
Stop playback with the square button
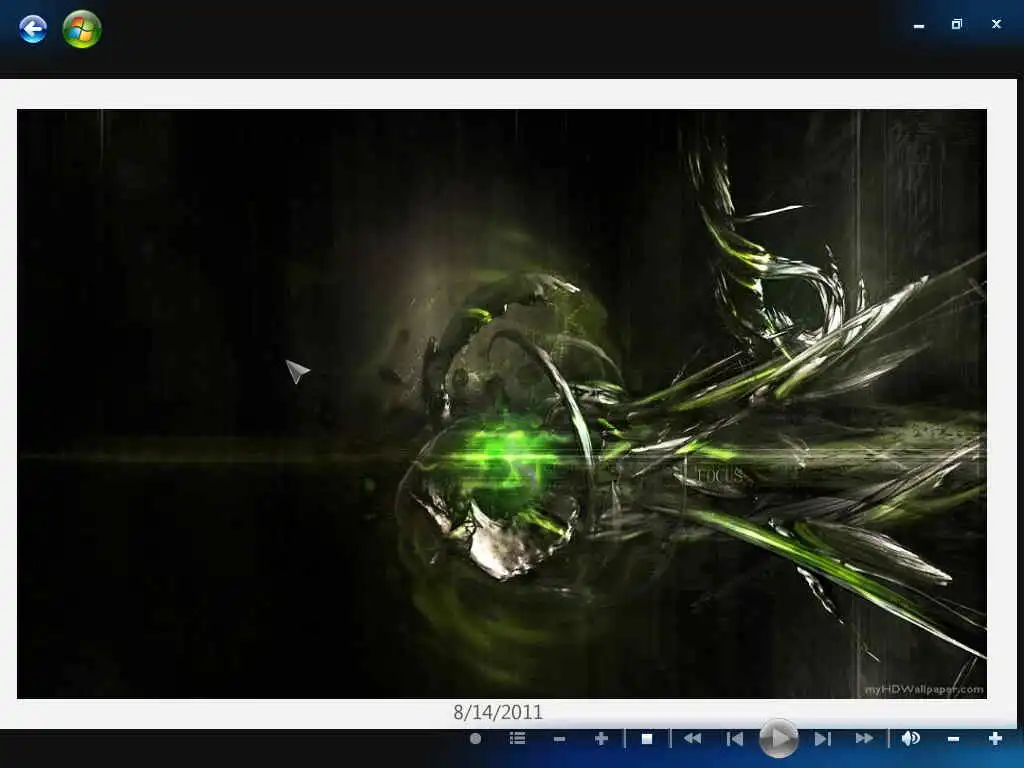coord(647,739)
